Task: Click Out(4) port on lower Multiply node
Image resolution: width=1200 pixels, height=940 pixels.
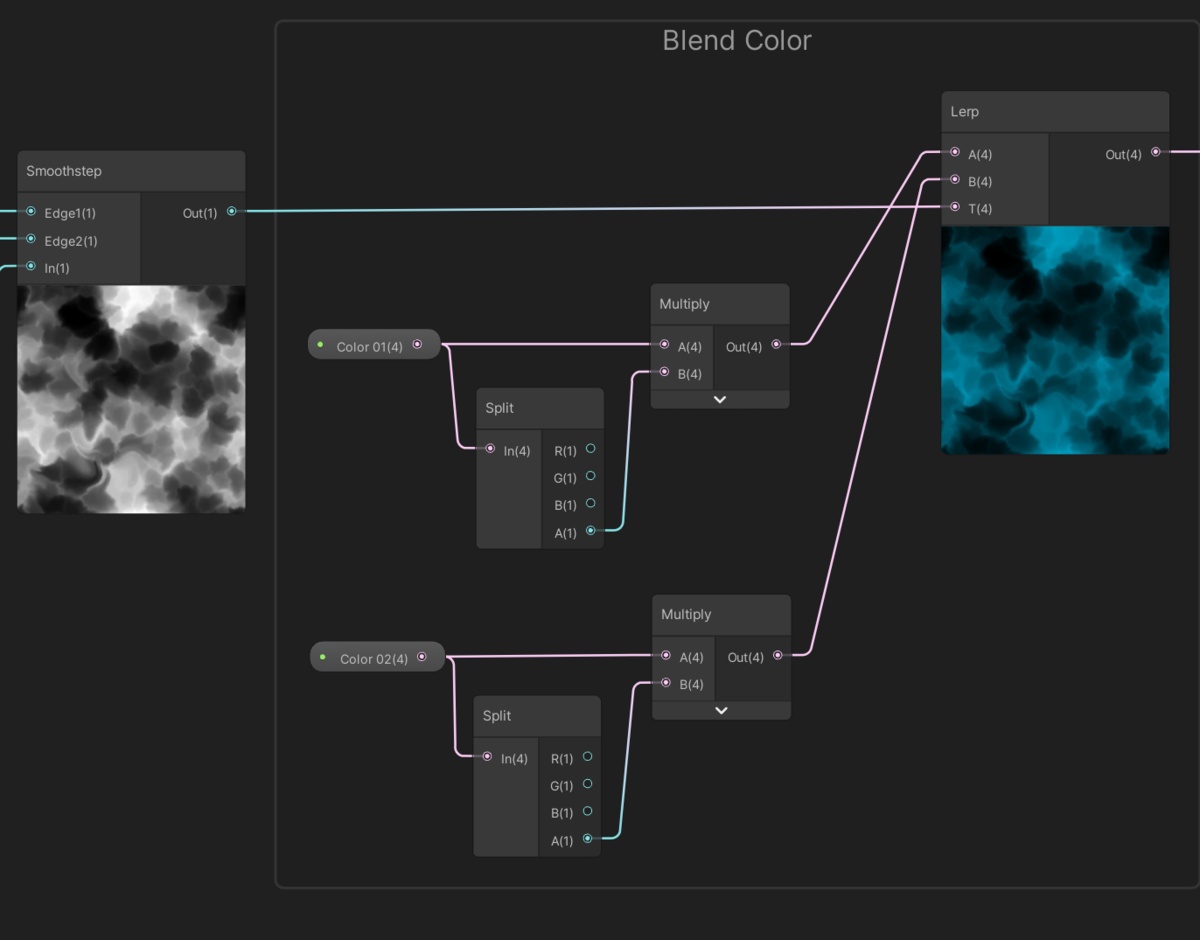Action: pyautogui.click(x=778, y=656)
